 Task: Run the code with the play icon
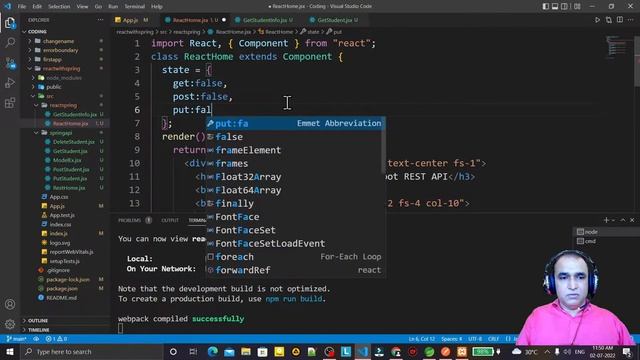tap(597, 20)
